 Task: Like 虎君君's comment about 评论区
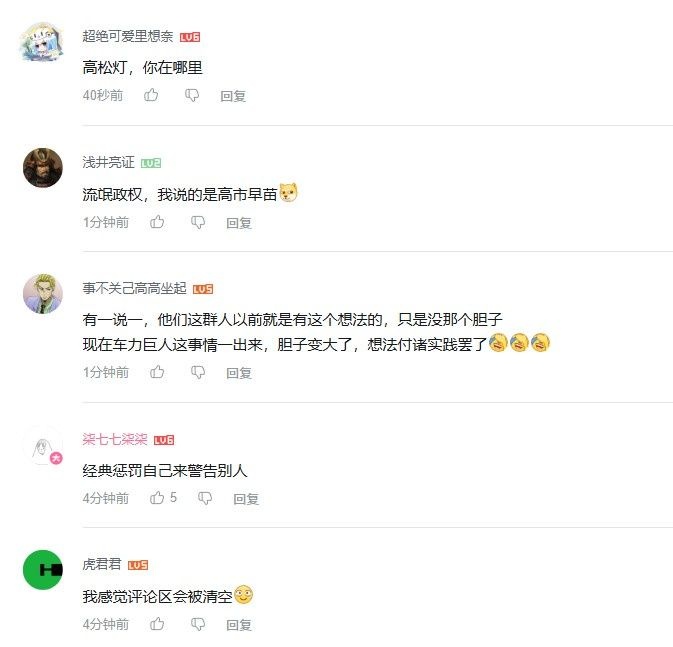157,623
